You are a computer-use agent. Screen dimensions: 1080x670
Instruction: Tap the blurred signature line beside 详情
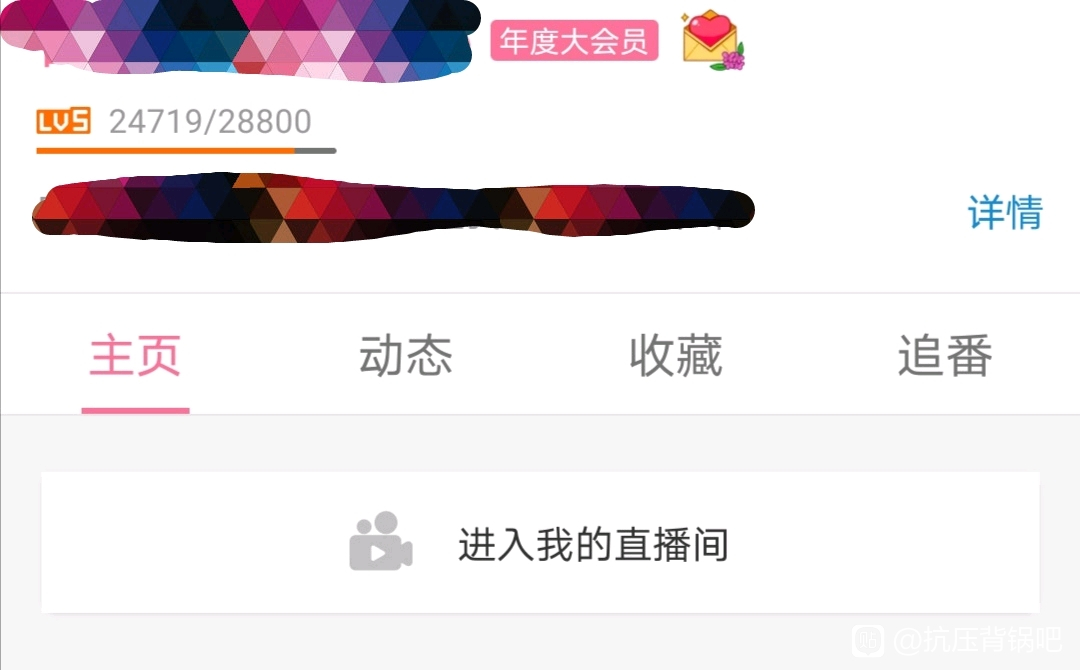click(x=393, y=207)
